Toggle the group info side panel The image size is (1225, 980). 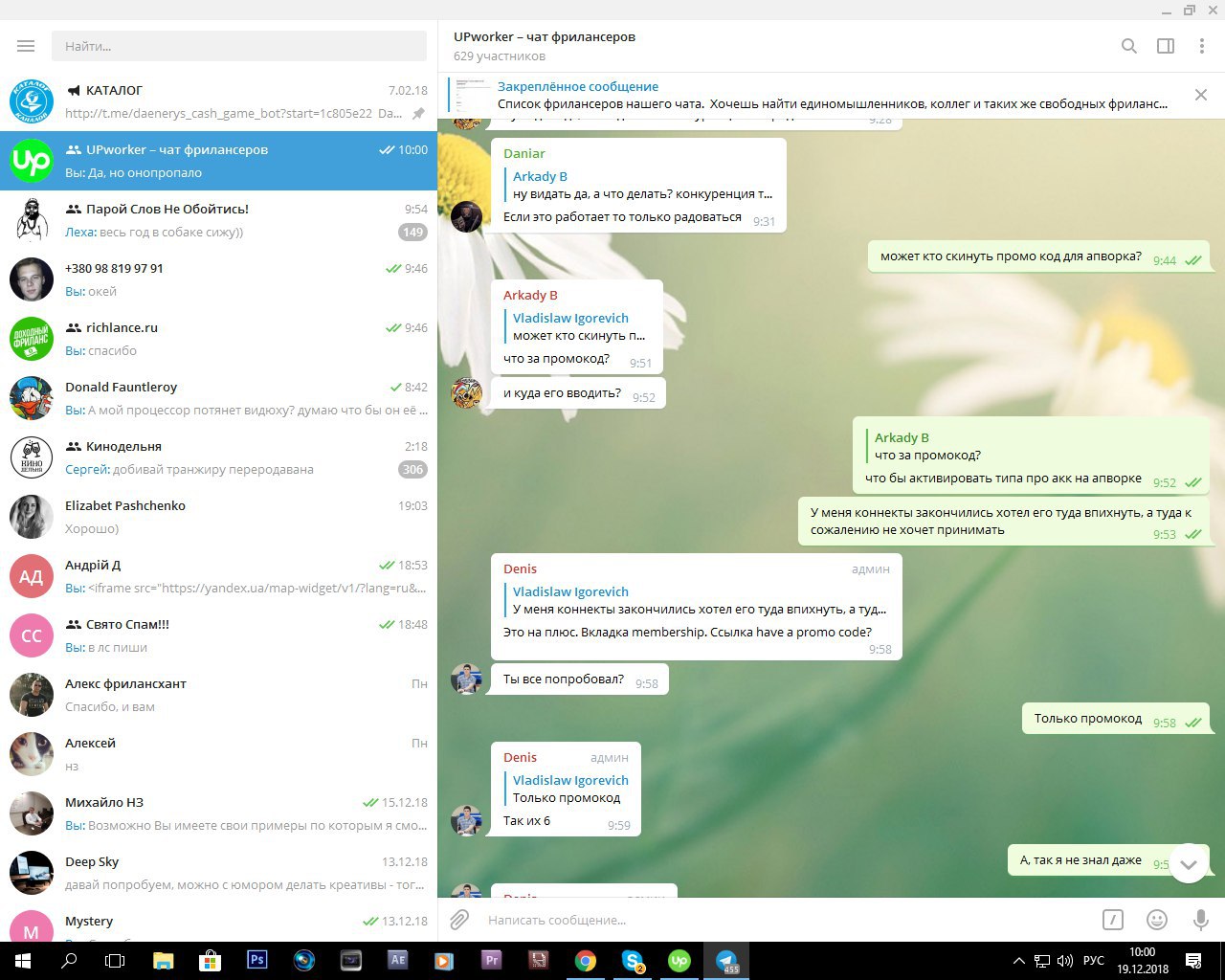[x=1166, y=46]
